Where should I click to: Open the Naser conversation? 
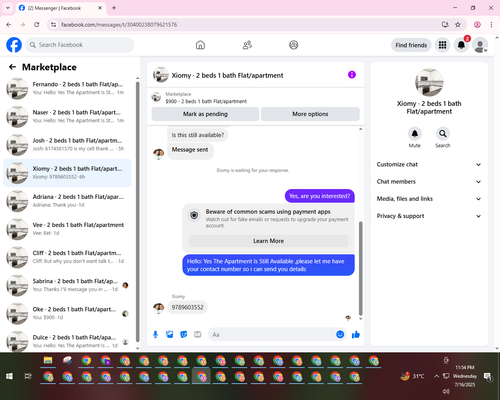(68, 117)
